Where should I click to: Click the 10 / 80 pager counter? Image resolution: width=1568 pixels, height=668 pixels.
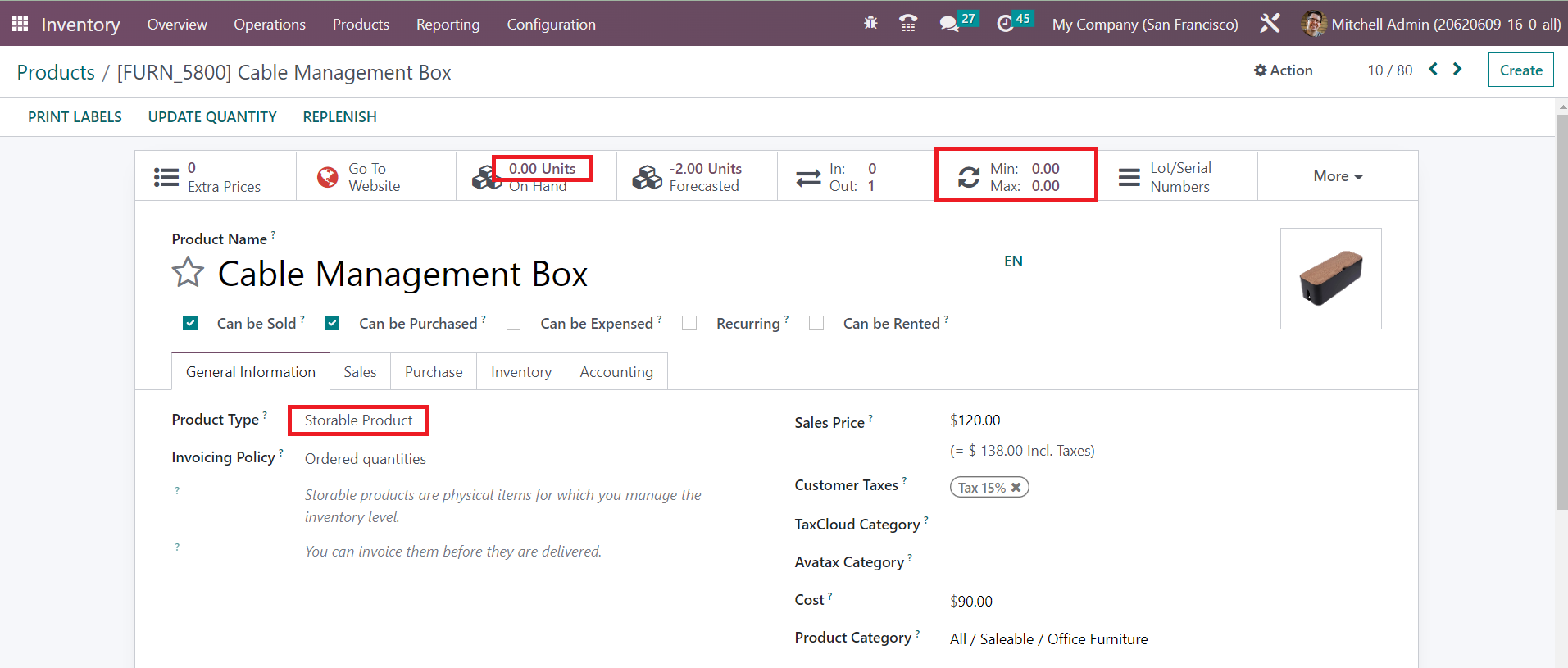point(1390,70)
